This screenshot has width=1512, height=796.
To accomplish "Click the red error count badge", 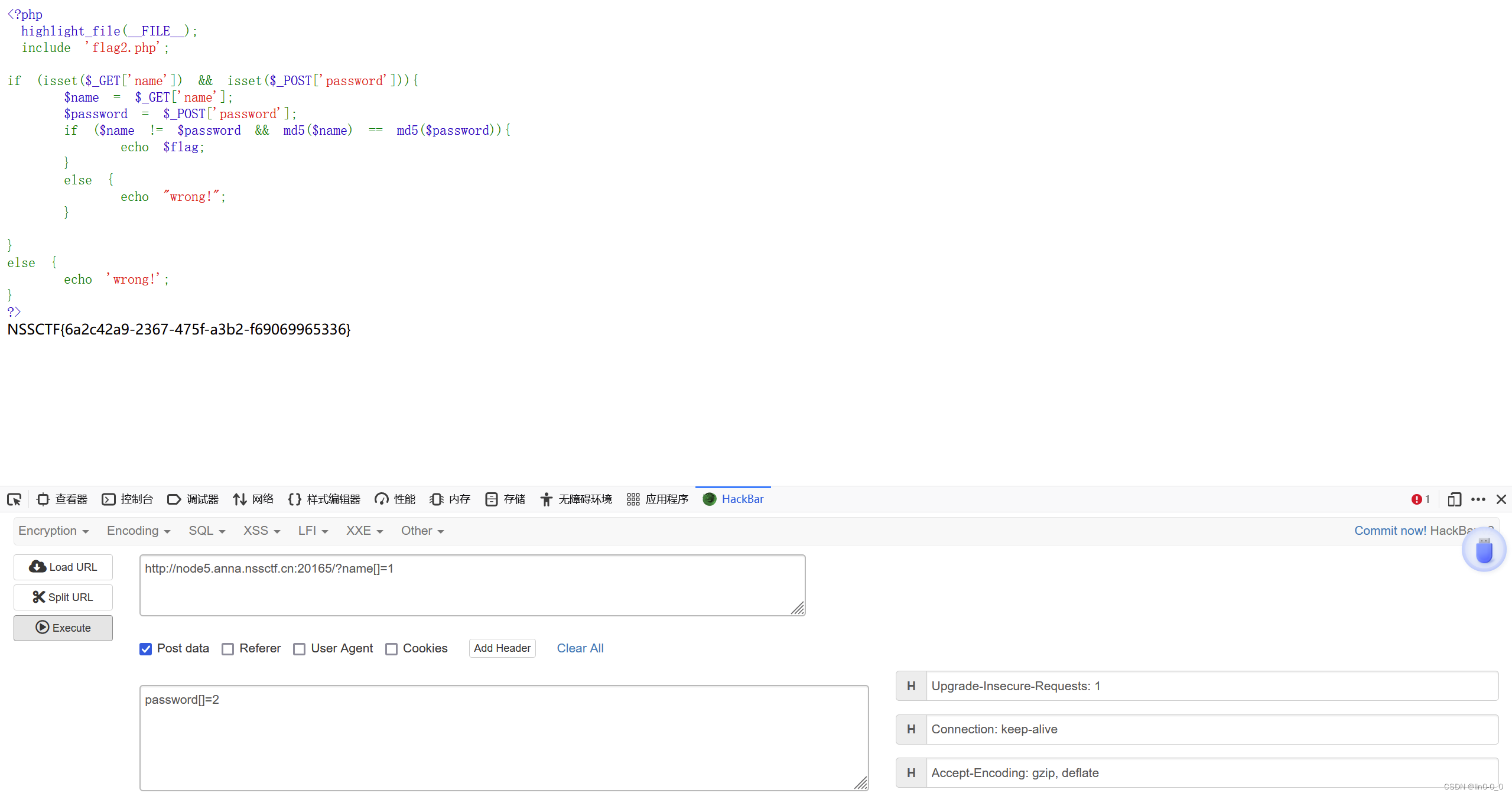I will pyautogui.click(x=1420, y=499).
